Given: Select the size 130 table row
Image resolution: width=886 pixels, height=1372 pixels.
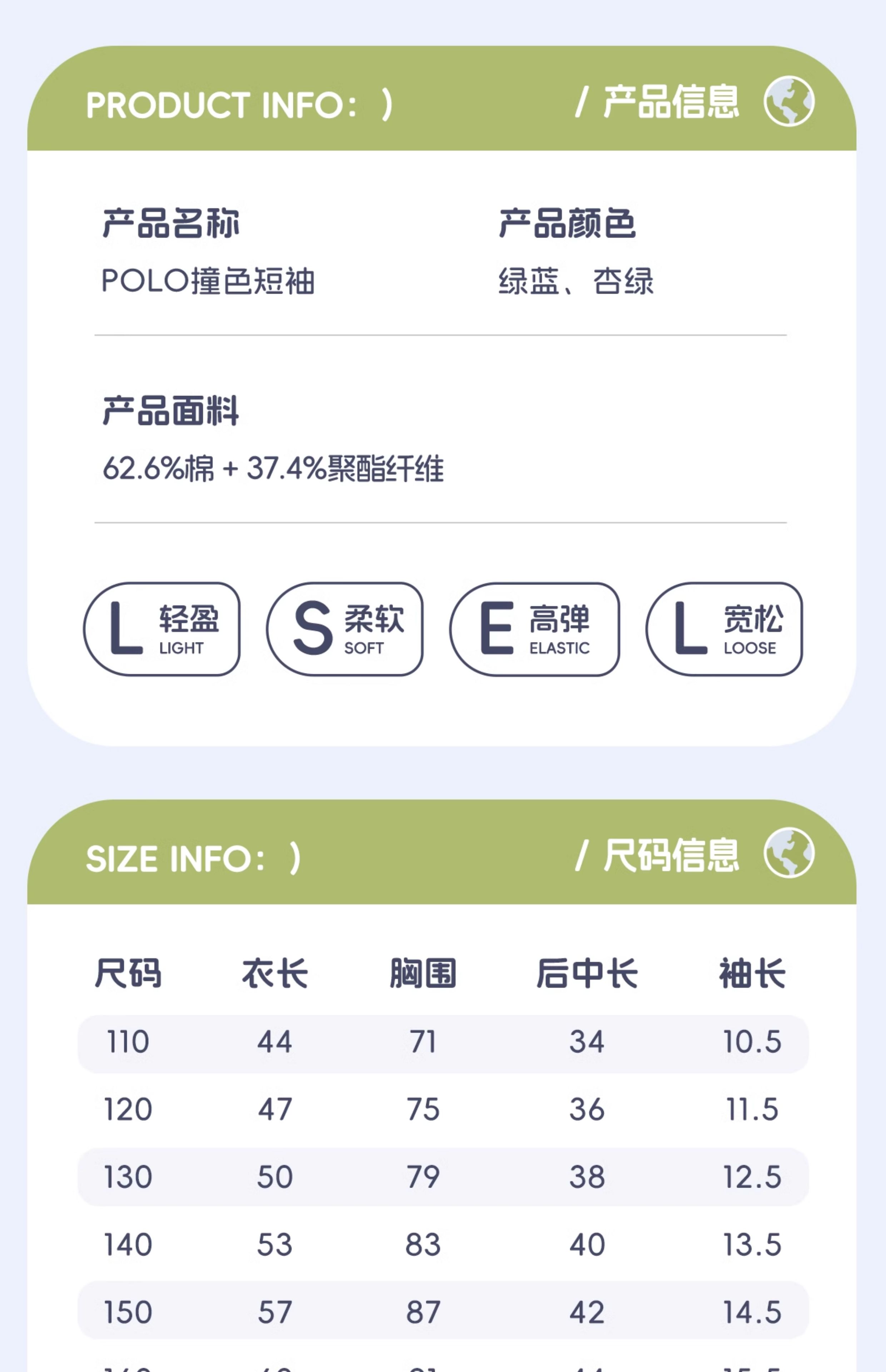Looking at the screenshot, I should [443, 1177].
